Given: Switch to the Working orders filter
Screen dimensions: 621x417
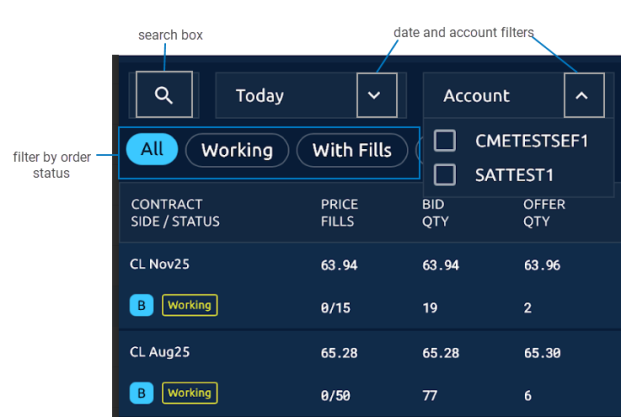Looking at the screenshot, I should 237,150.
